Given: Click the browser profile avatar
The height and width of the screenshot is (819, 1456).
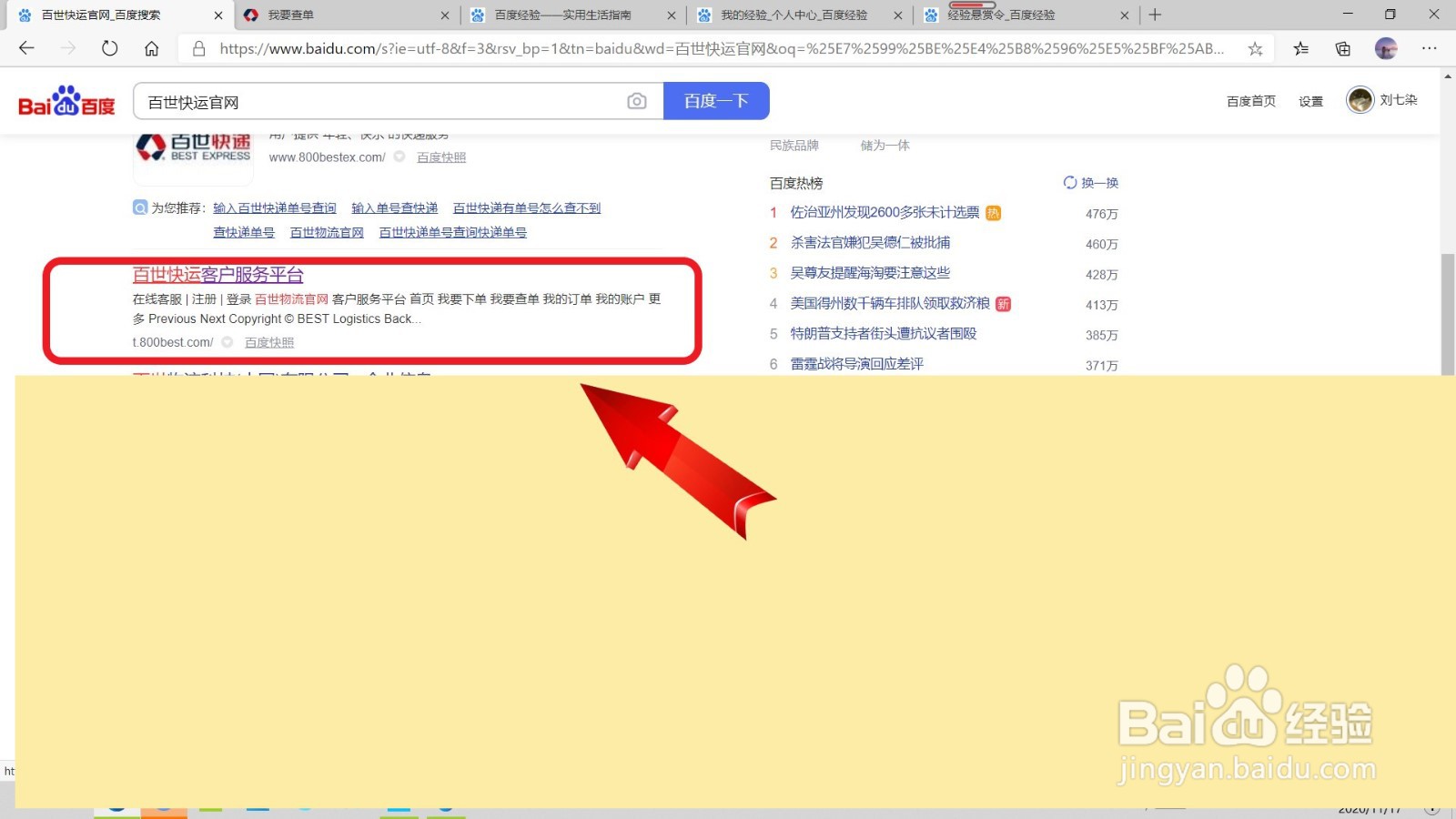Looking at the screenshot, I should click(1386, 48).
